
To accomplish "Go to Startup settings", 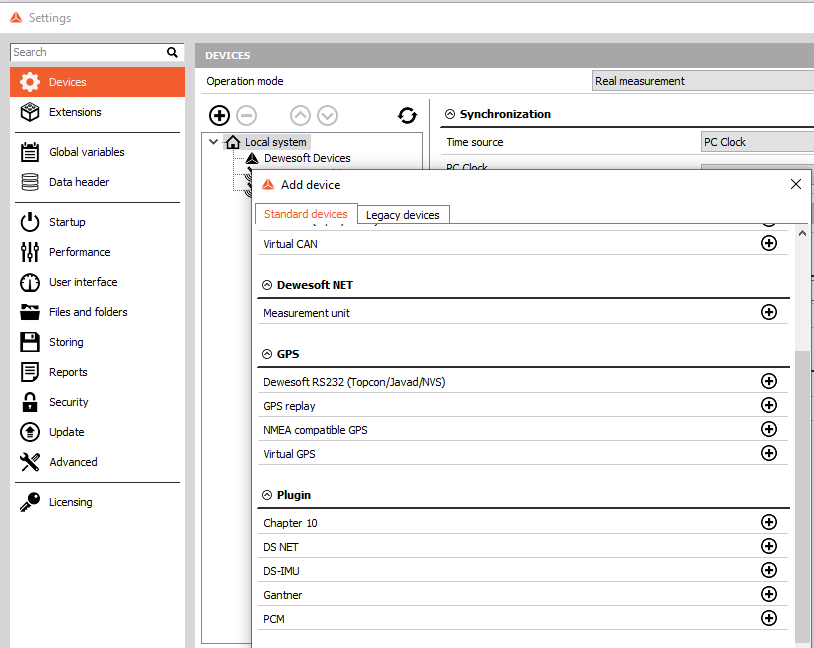I will (97, 222).
